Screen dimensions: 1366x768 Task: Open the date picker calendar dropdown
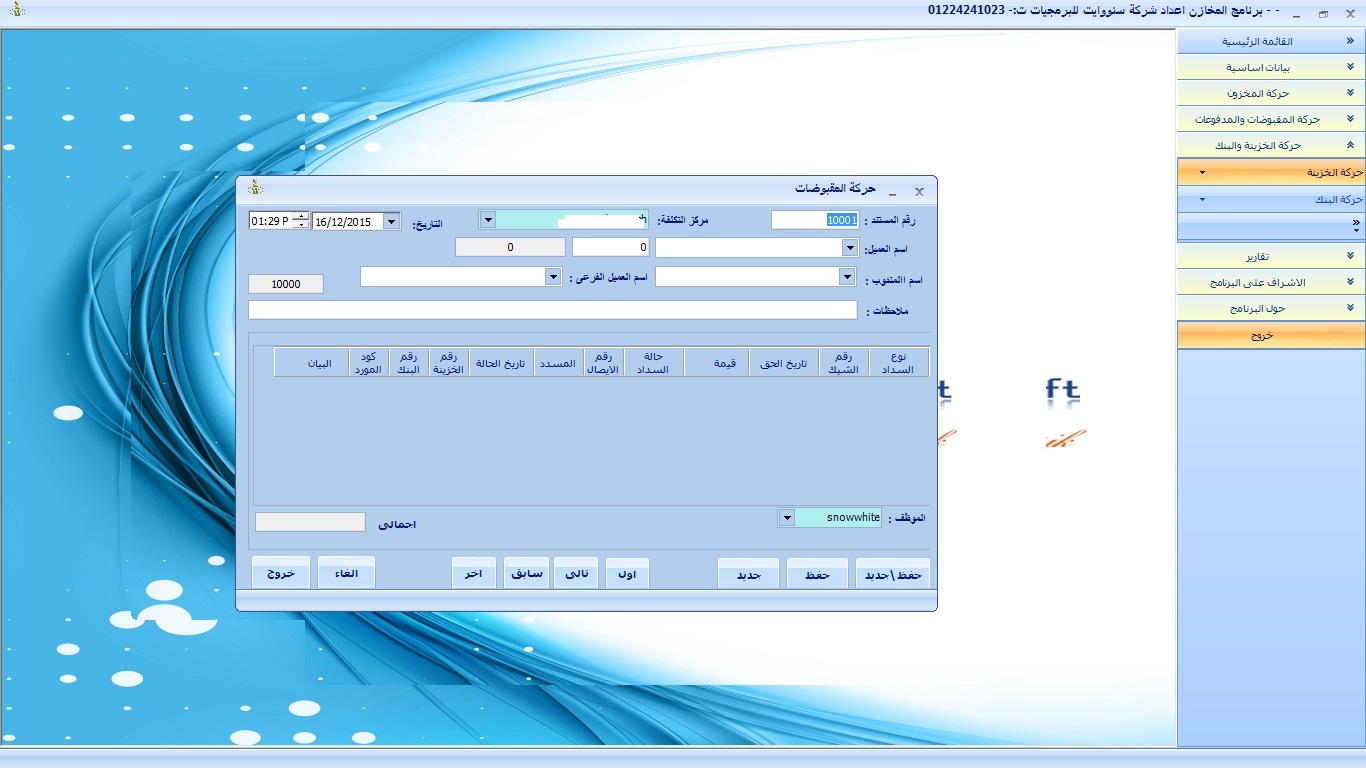coord(391,221)
